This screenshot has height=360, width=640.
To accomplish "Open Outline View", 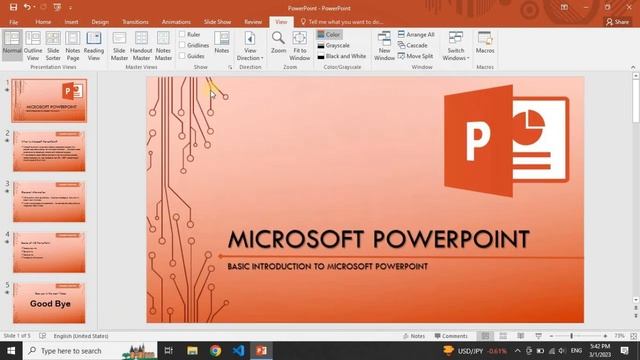I will (33, 46).
